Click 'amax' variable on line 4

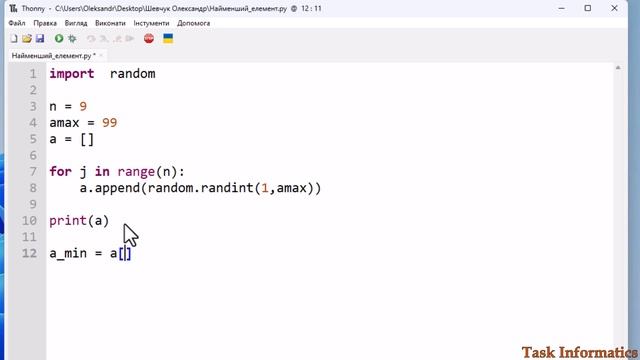64,123
